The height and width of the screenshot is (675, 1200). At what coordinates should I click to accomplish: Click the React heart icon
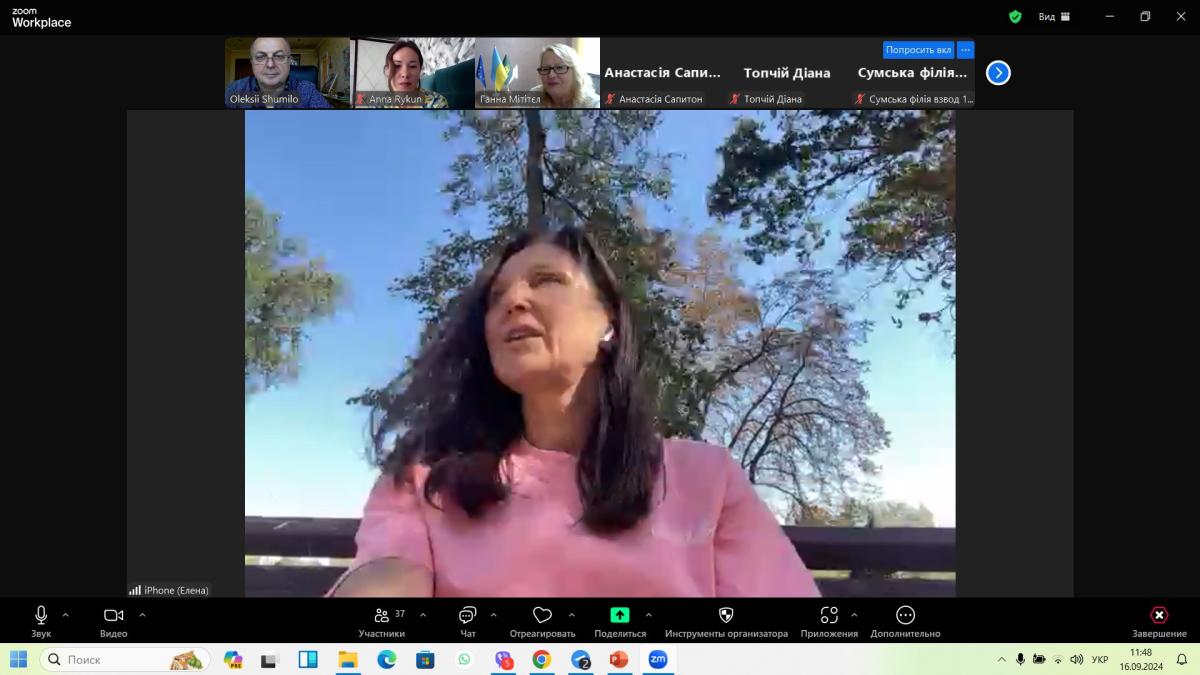tap(542, 616)
